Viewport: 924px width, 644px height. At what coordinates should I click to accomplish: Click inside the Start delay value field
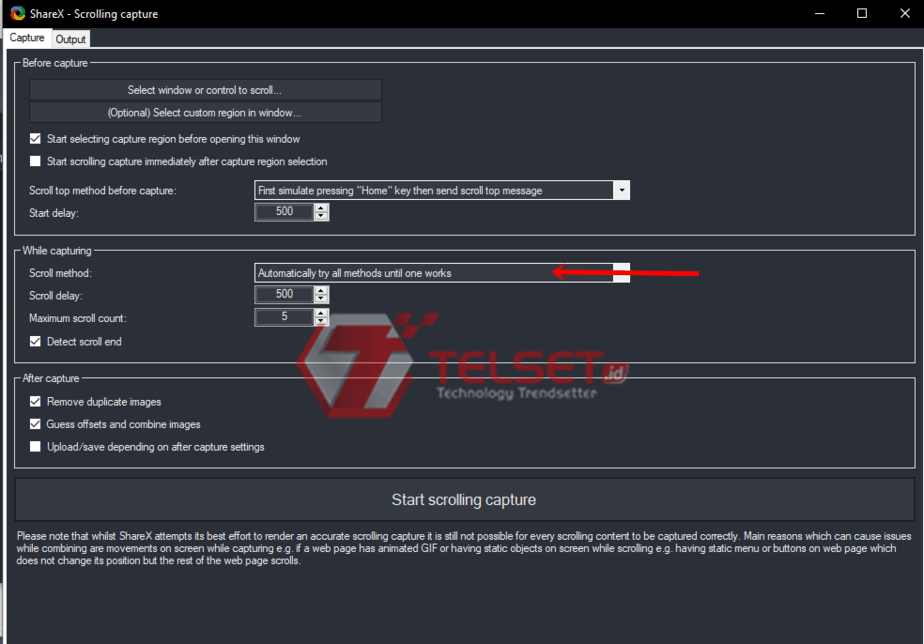[x=285, y=211]
